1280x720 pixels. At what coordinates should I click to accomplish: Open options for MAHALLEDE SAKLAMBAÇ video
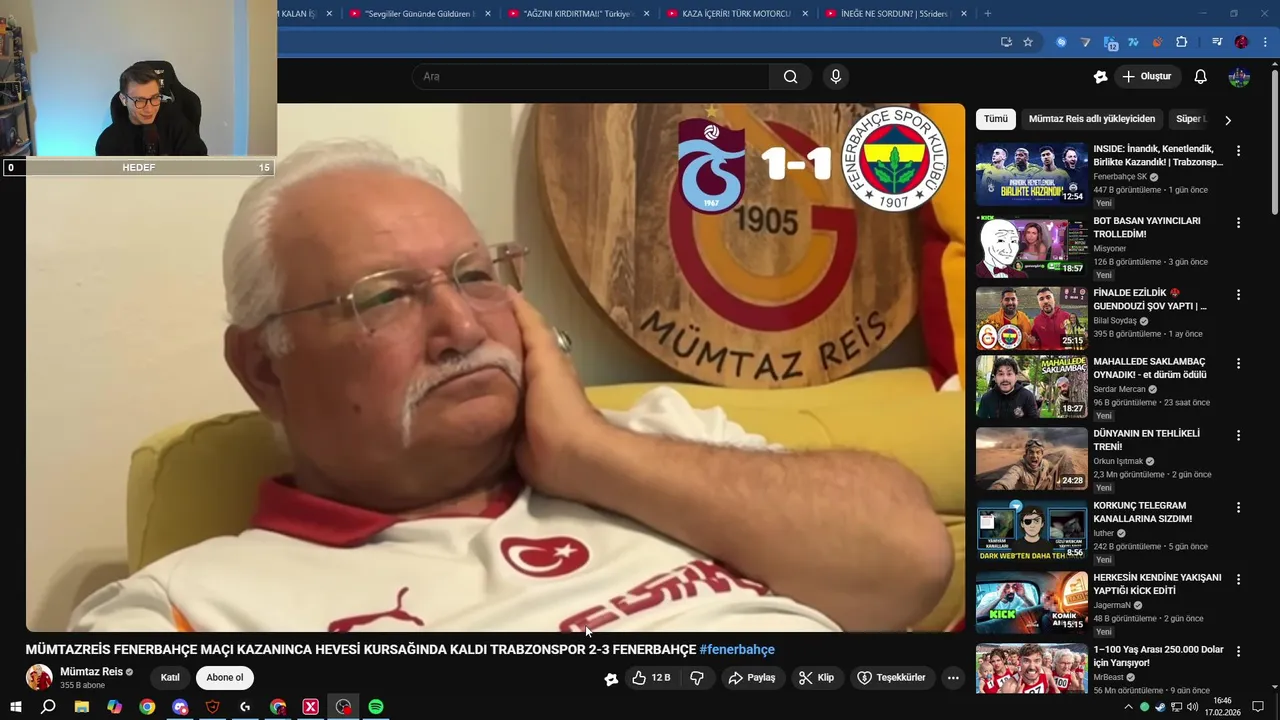click(1238, 364)
